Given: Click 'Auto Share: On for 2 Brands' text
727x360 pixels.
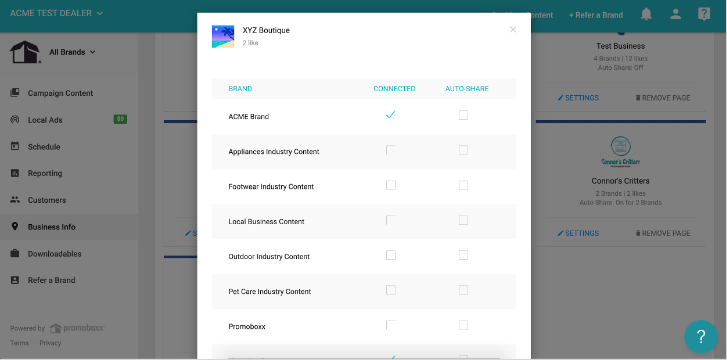Looking at the screenshot, I should point(620,203).
